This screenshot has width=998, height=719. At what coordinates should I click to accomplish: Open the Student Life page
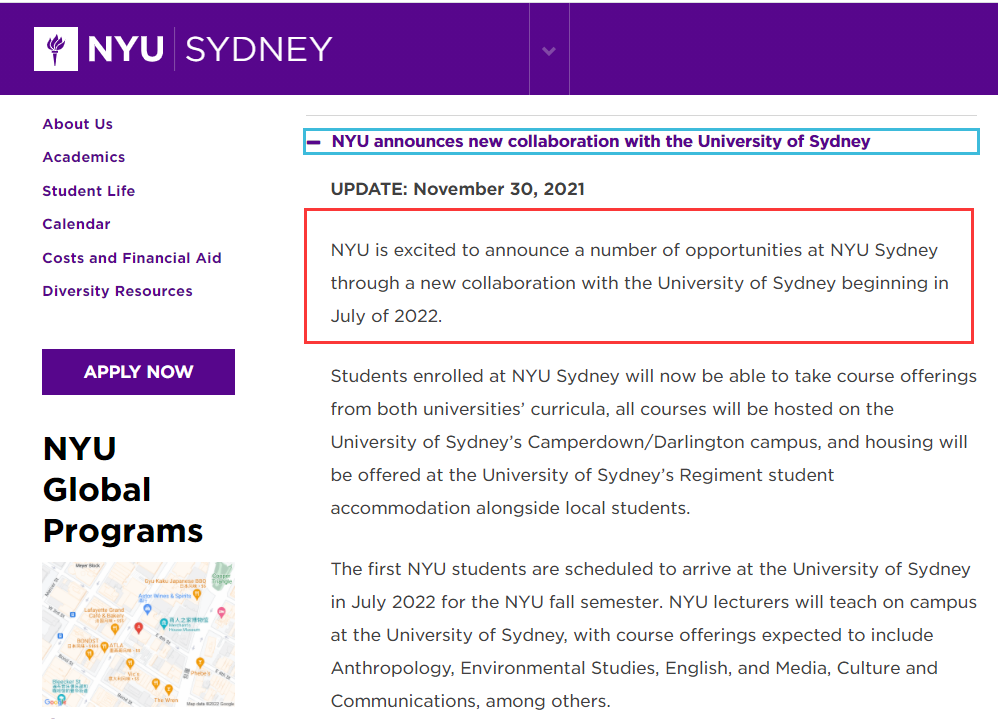coord(89,191)
